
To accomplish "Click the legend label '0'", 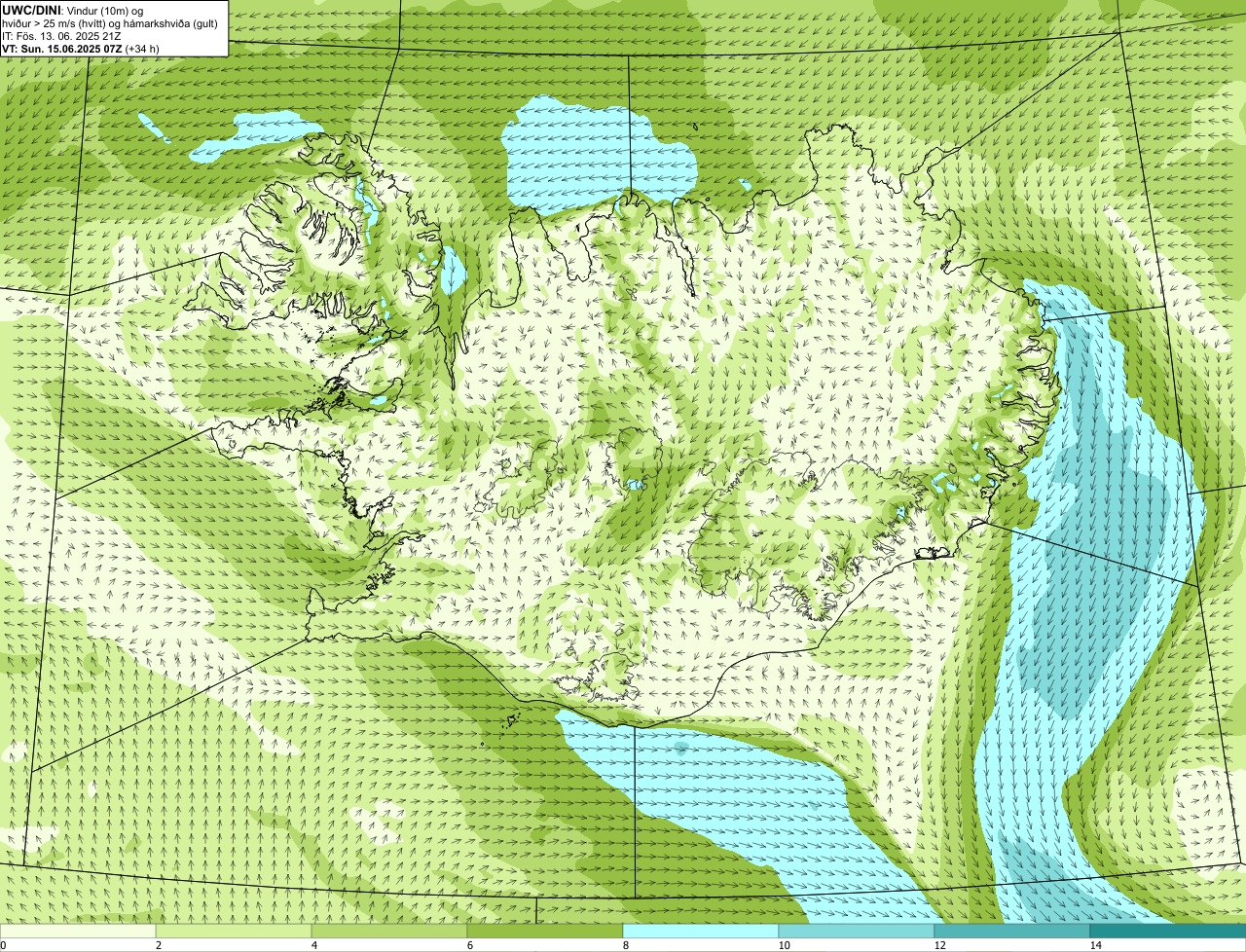I will [x=3, y=945].
